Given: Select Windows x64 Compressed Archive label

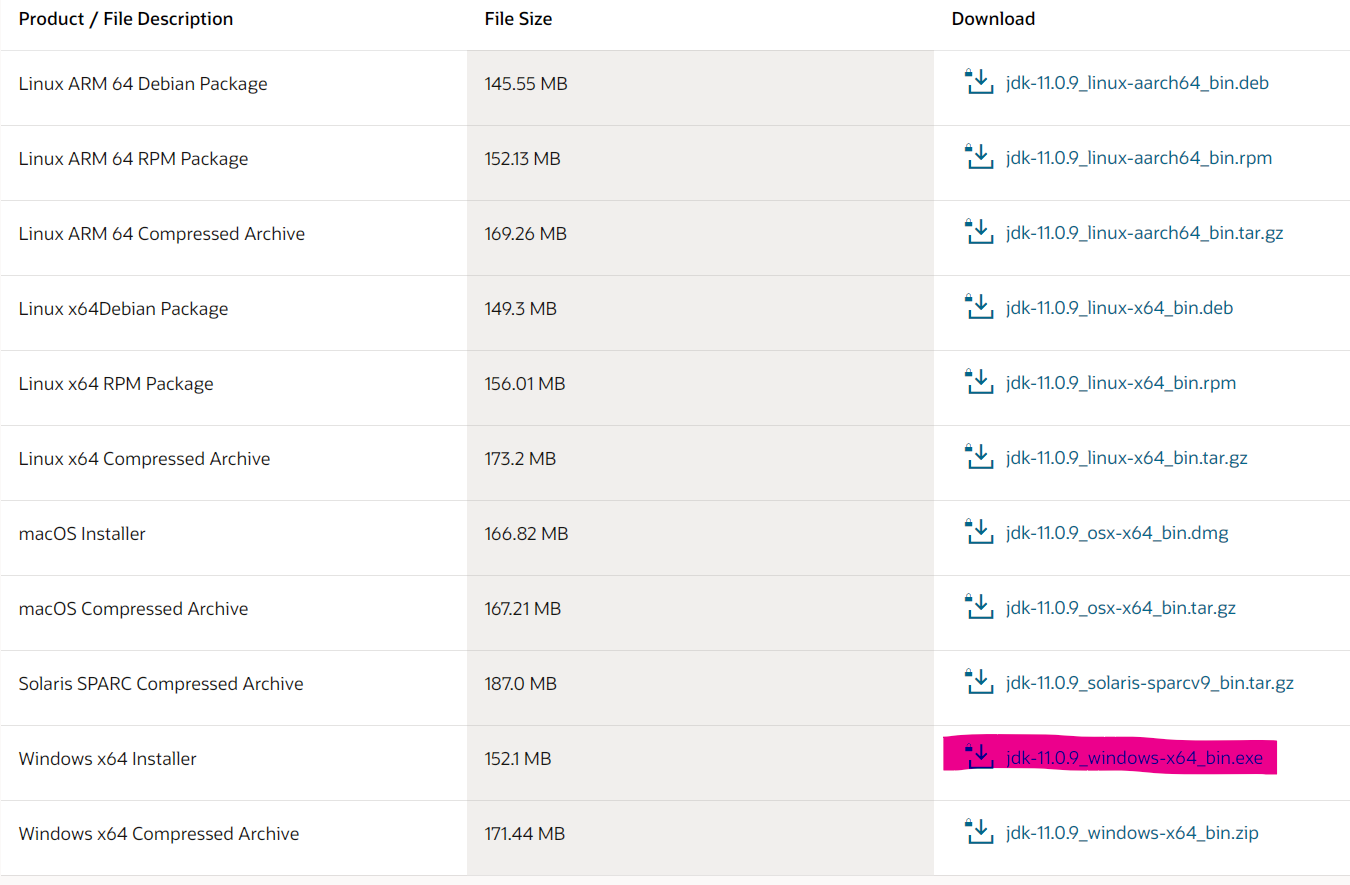Looking at the screenshot, I should 159,834.
